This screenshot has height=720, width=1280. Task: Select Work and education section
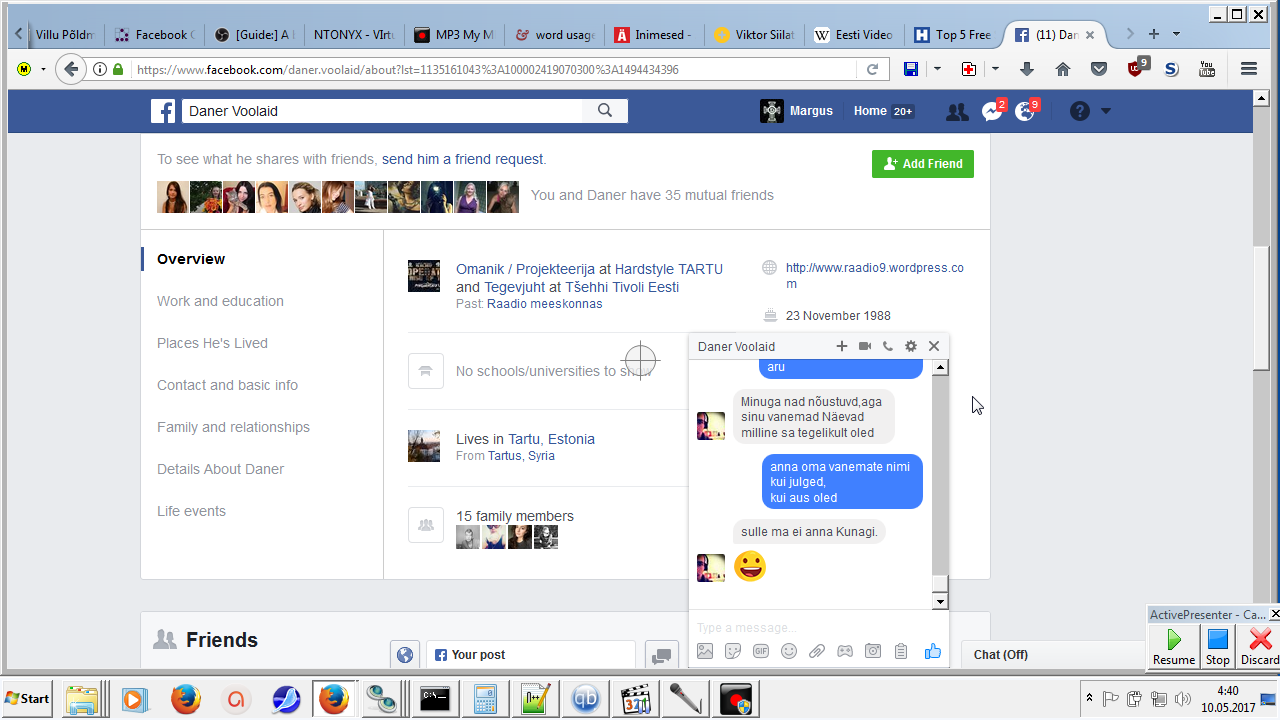[220, 301]
